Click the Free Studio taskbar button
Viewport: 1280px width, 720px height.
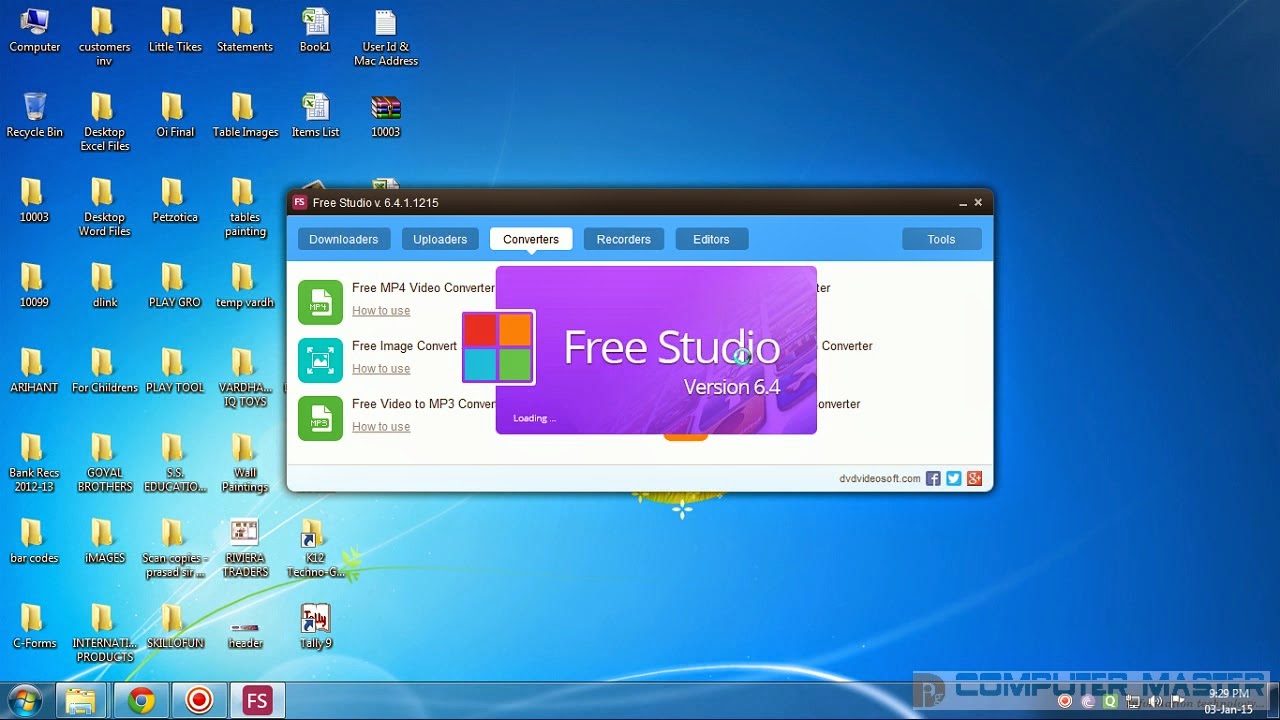click(x=258, y=701)
